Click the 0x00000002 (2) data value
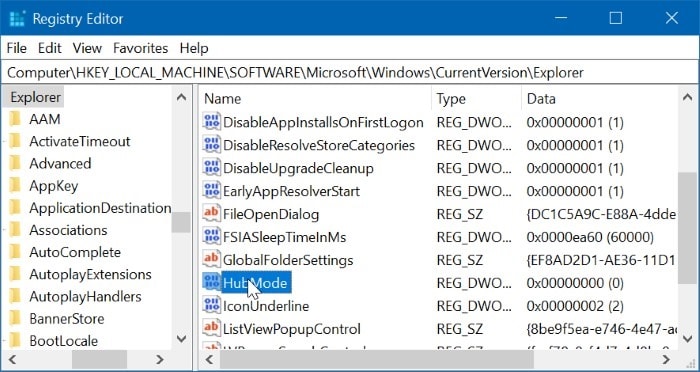Viewport: 700px width, 372px height. pos(575,306)
